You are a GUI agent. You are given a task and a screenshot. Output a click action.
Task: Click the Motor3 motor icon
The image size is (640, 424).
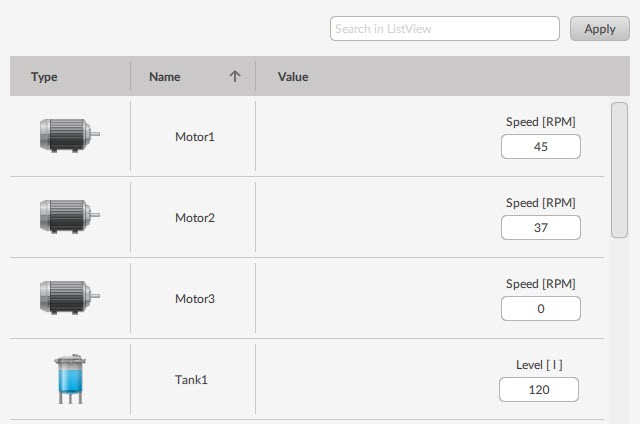[x=69, y=298]
